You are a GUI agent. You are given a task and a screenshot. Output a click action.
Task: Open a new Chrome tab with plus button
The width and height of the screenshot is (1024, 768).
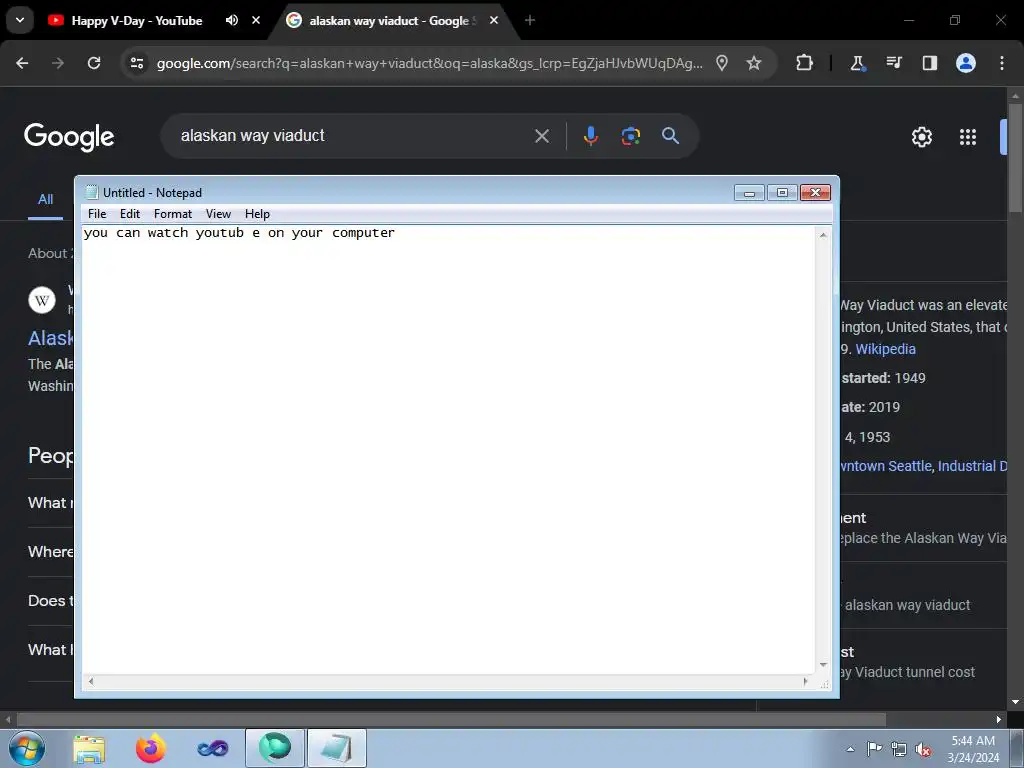click(x=530, y=20)
